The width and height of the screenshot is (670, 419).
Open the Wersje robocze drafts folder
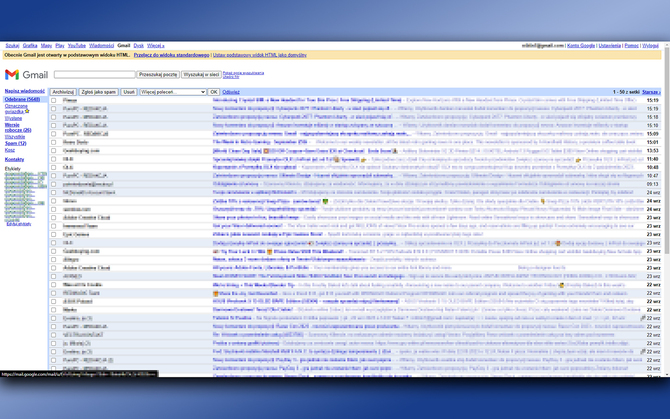(18, 127)
